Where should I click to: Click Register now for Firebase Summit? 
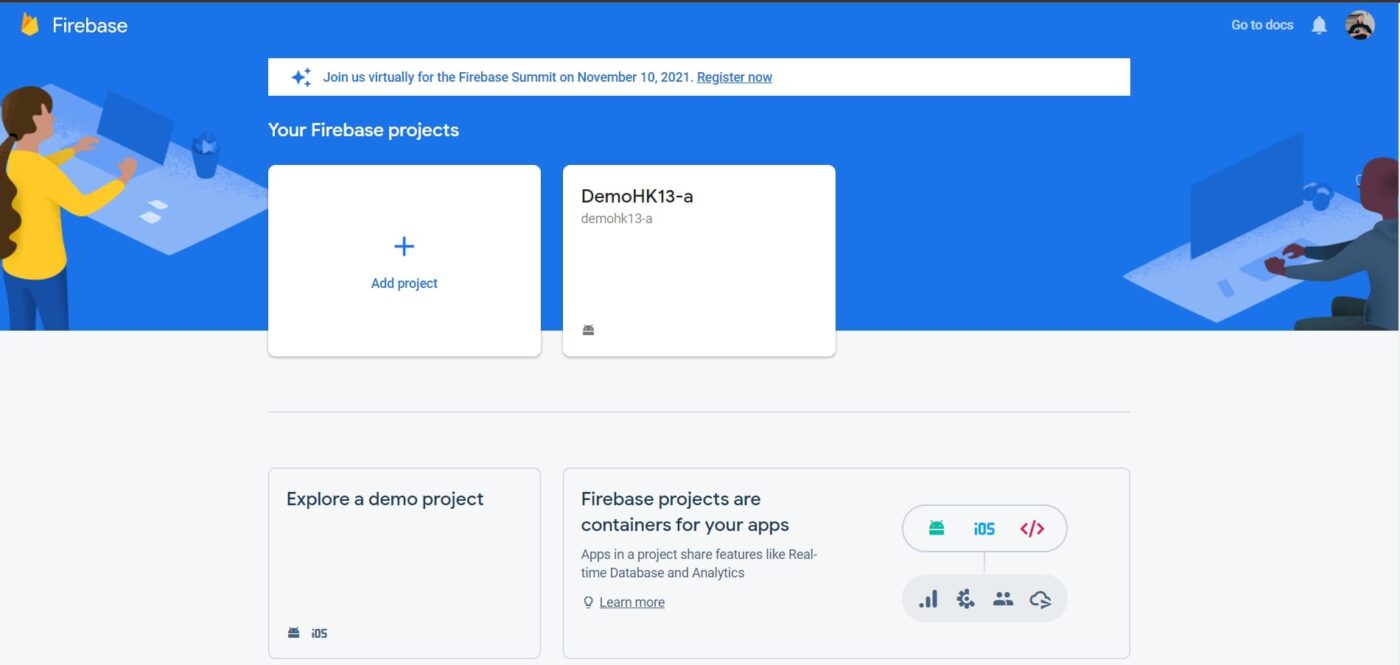point(734,77)
